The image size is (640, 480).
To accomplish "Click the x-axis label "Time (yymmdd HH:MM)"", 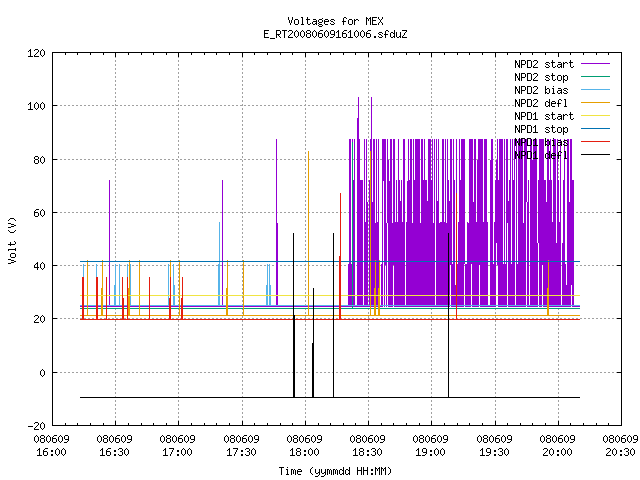I will (335, 471).
